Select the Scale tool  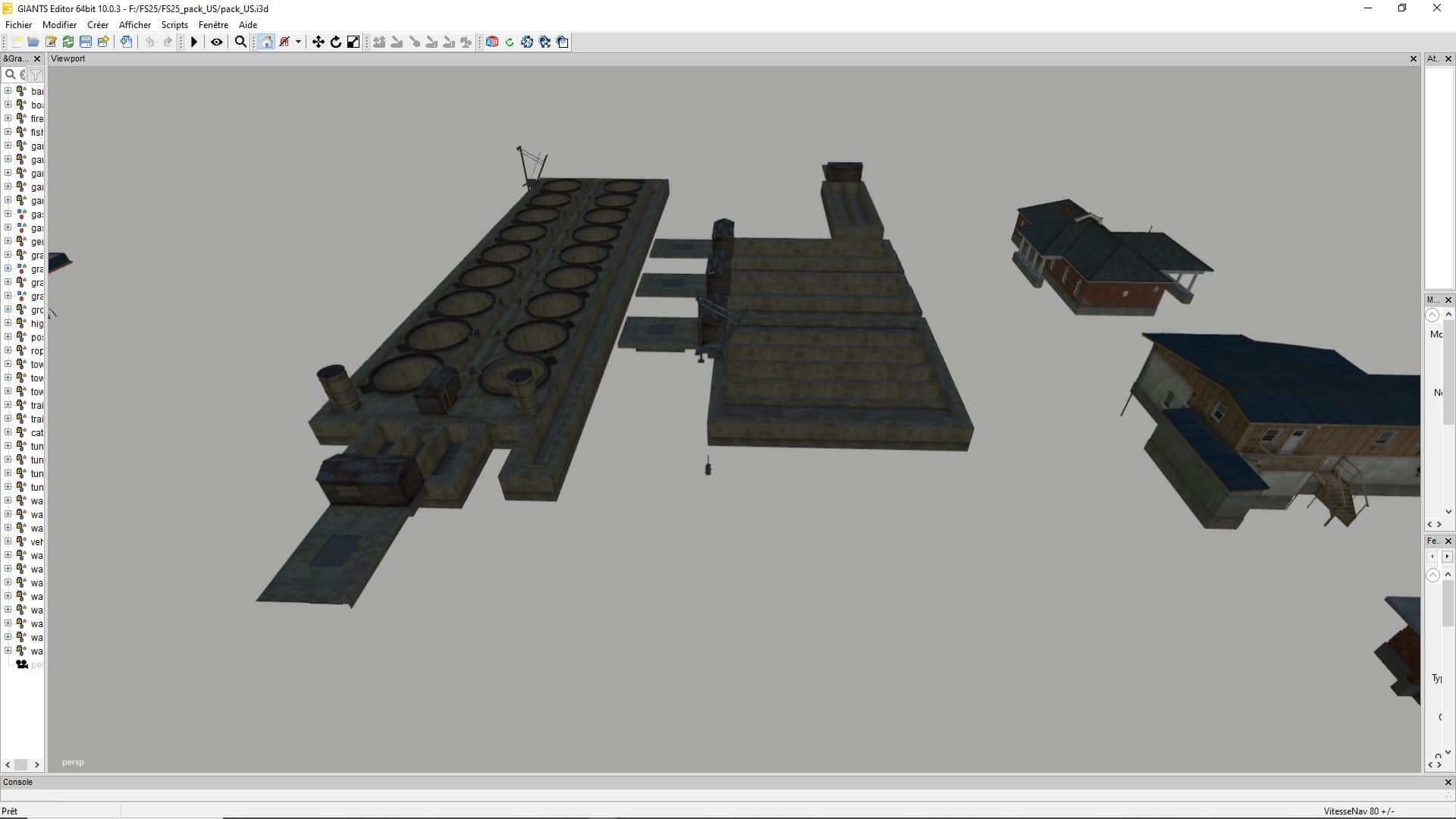coord(353,42)
